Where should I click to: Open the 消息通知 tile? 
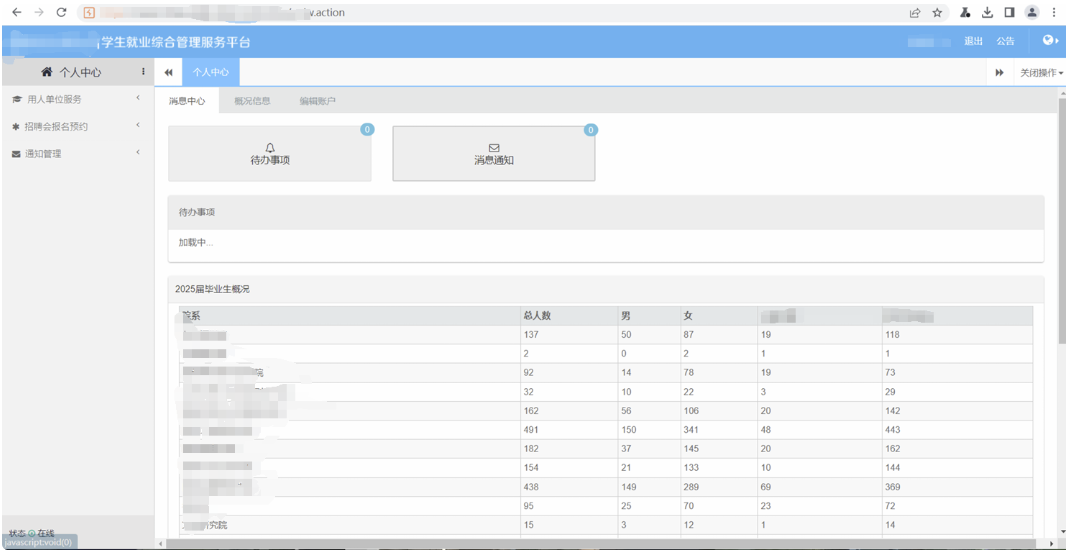[x=494, y=154]
